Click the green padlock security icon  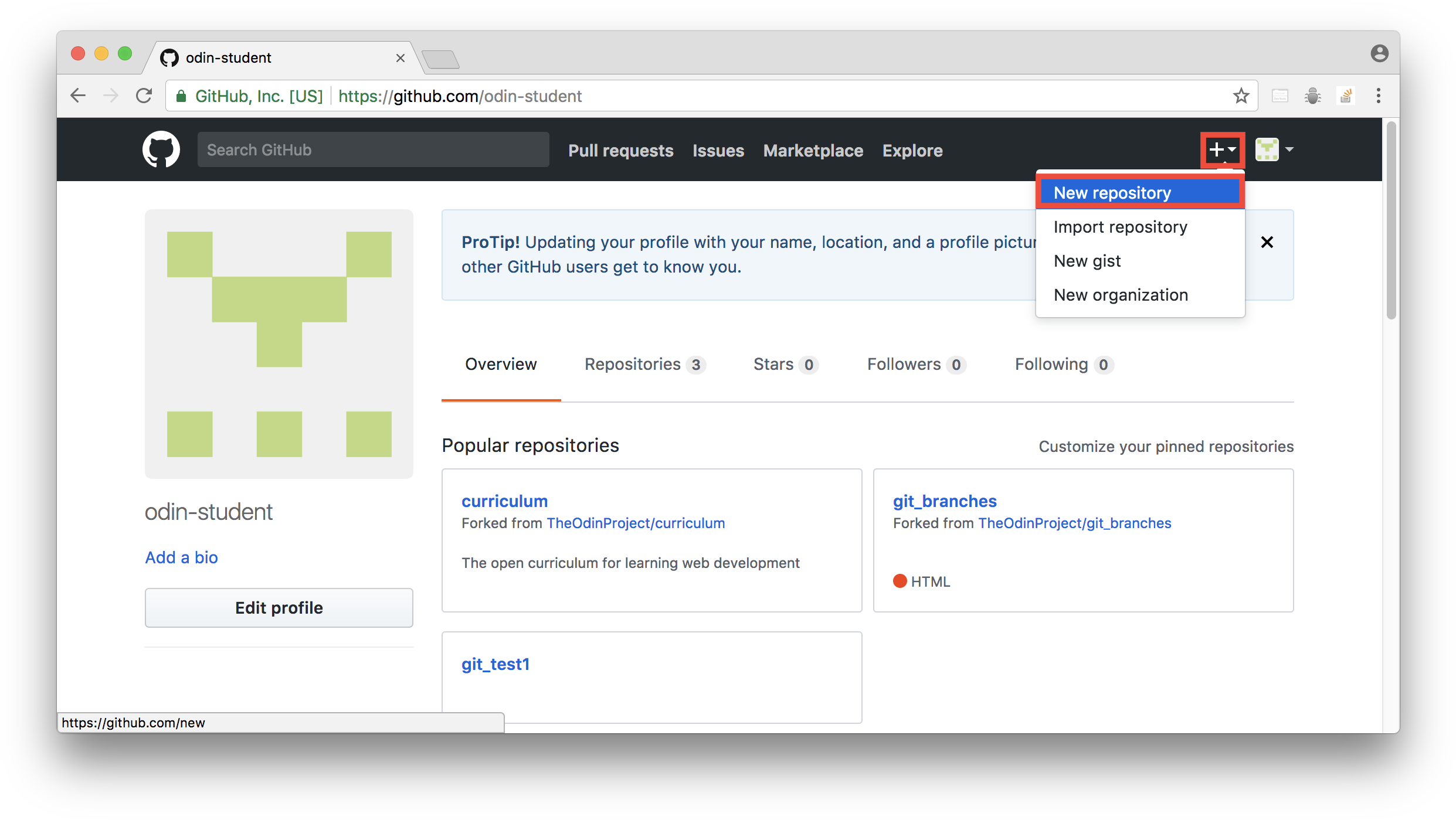click(x=181, y=96)
